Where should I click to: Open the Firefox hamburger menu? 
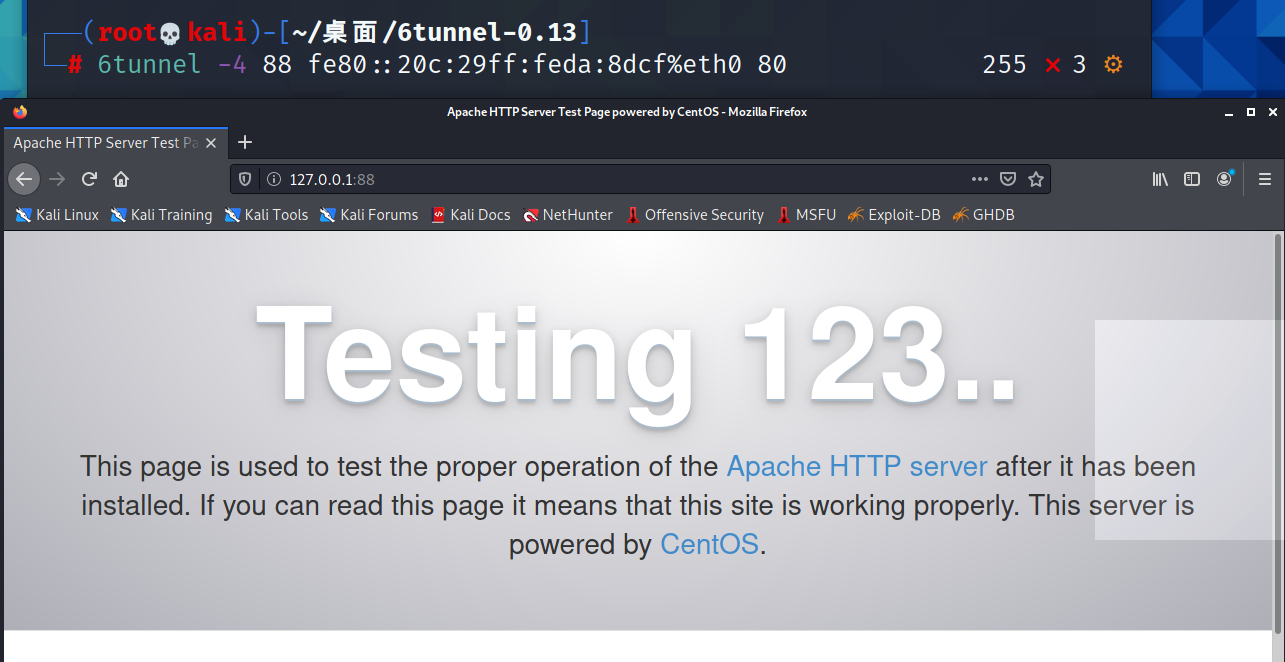1265,179
